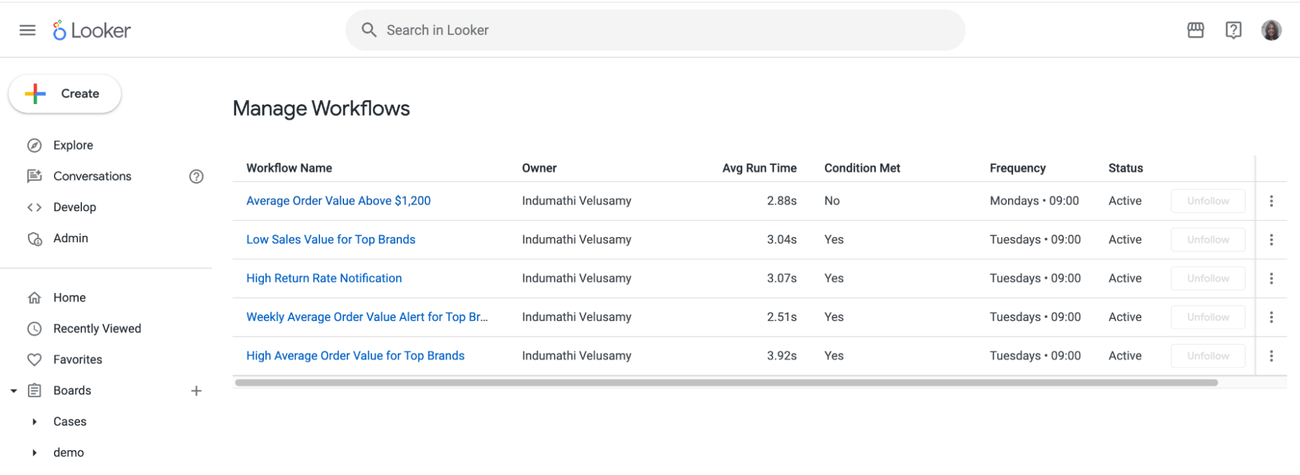This screenshot has height=475, width=1300.
Task: Click the 3.04s run time value
Action: tap(782, 240)
